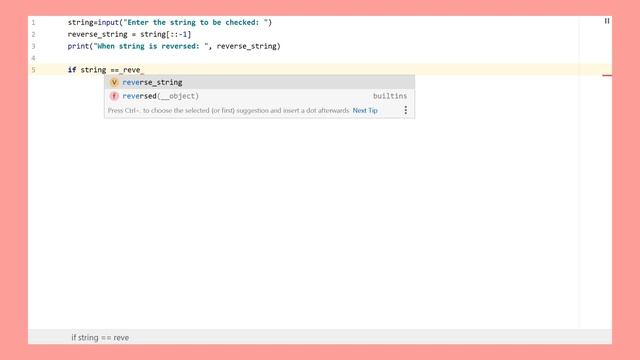This screenshot has width=640, height=360.
Task: Click the 'if string == reve' breadcrumb
Action: (100, 338)
